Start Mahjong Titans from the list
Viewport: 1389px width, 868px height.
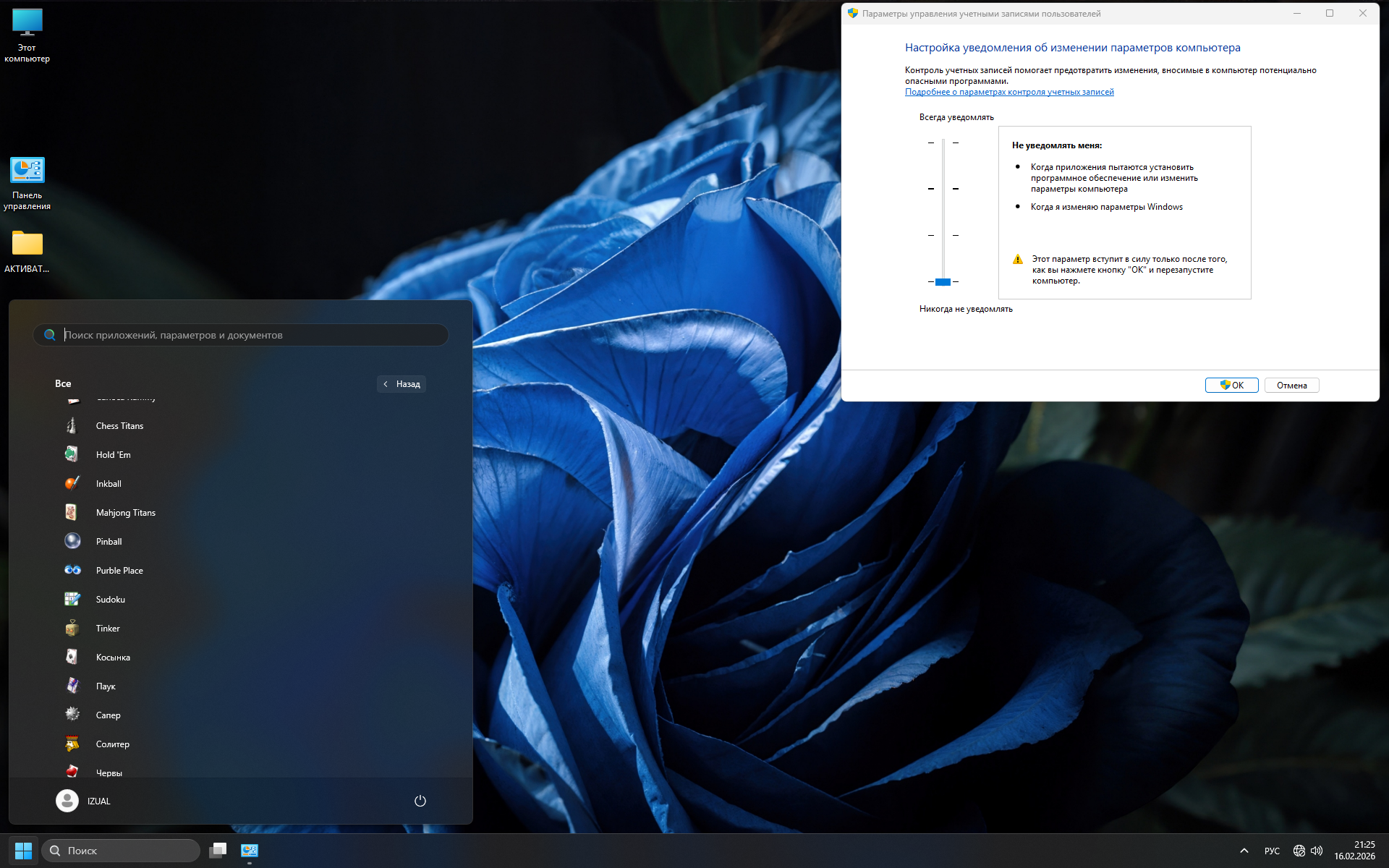tap(72, 513)
